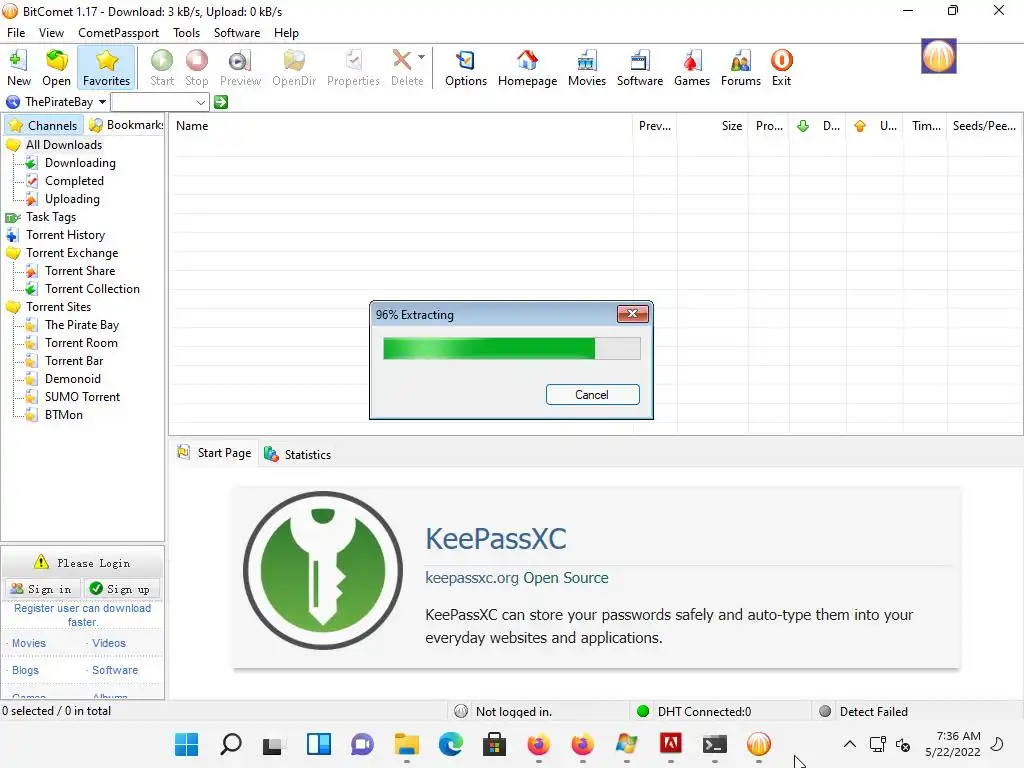Sort by the Size column header
This screenshot has width=1024, height=768.
pyautogui.click(x=712, y=126)
